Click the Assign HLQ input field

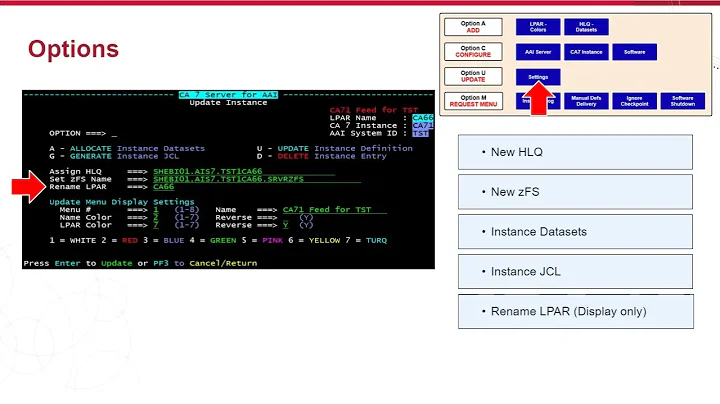coord(244,172)
